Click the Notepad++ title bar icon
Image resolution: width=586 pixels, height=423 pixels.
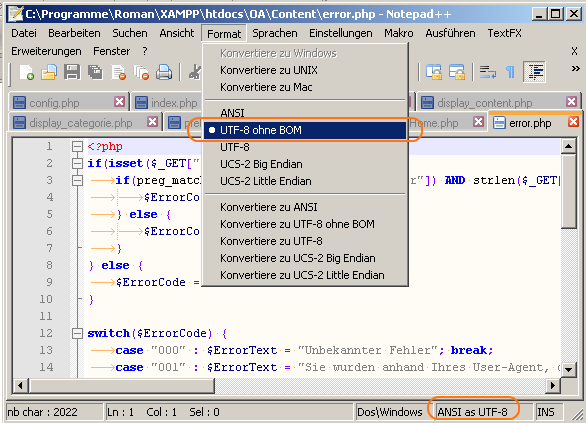click(x=16, y=14)
